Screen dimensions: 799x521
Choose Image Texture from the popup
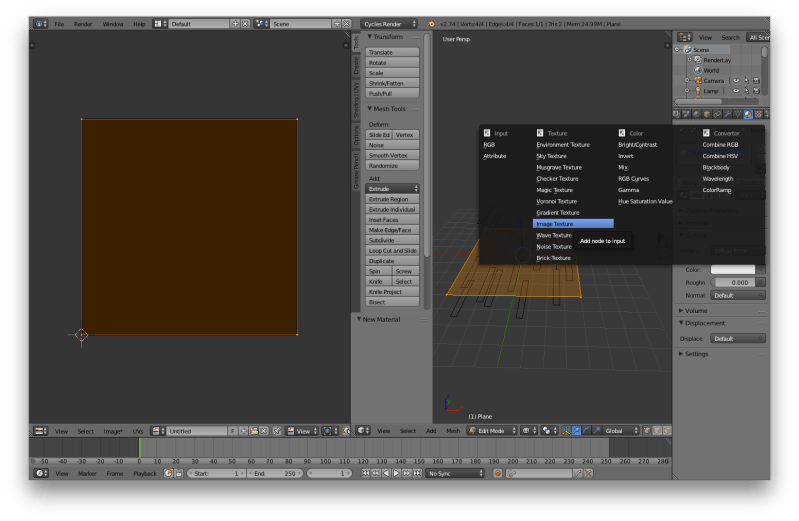coord(573,224)
